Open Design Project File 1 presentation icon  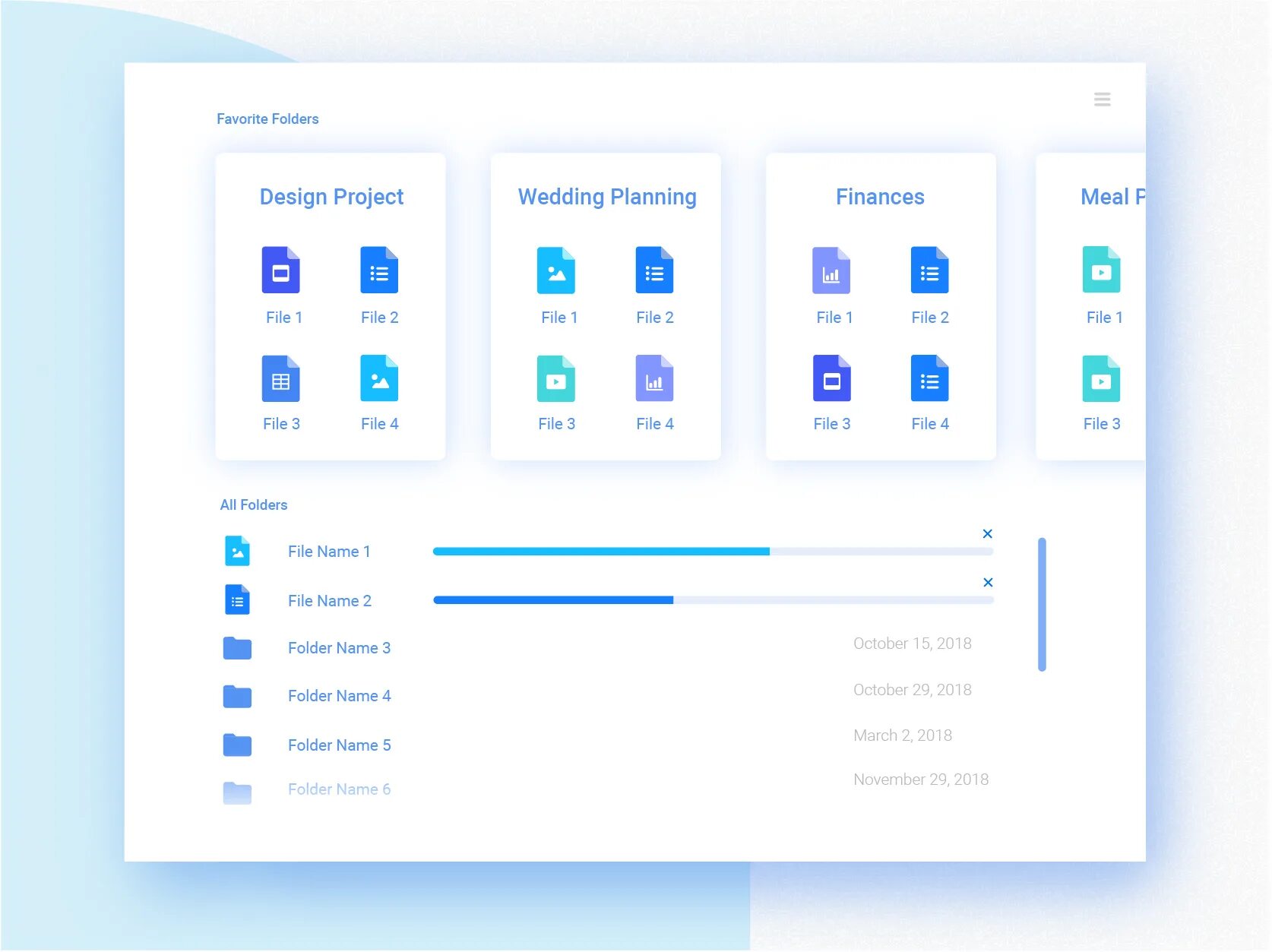coord(281,270)
